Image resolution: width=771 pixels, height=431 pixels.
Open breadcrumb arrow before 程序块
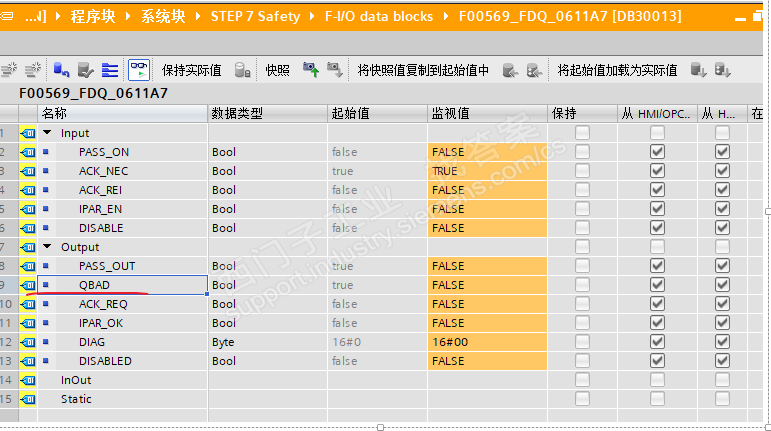[x=58, y=16]
